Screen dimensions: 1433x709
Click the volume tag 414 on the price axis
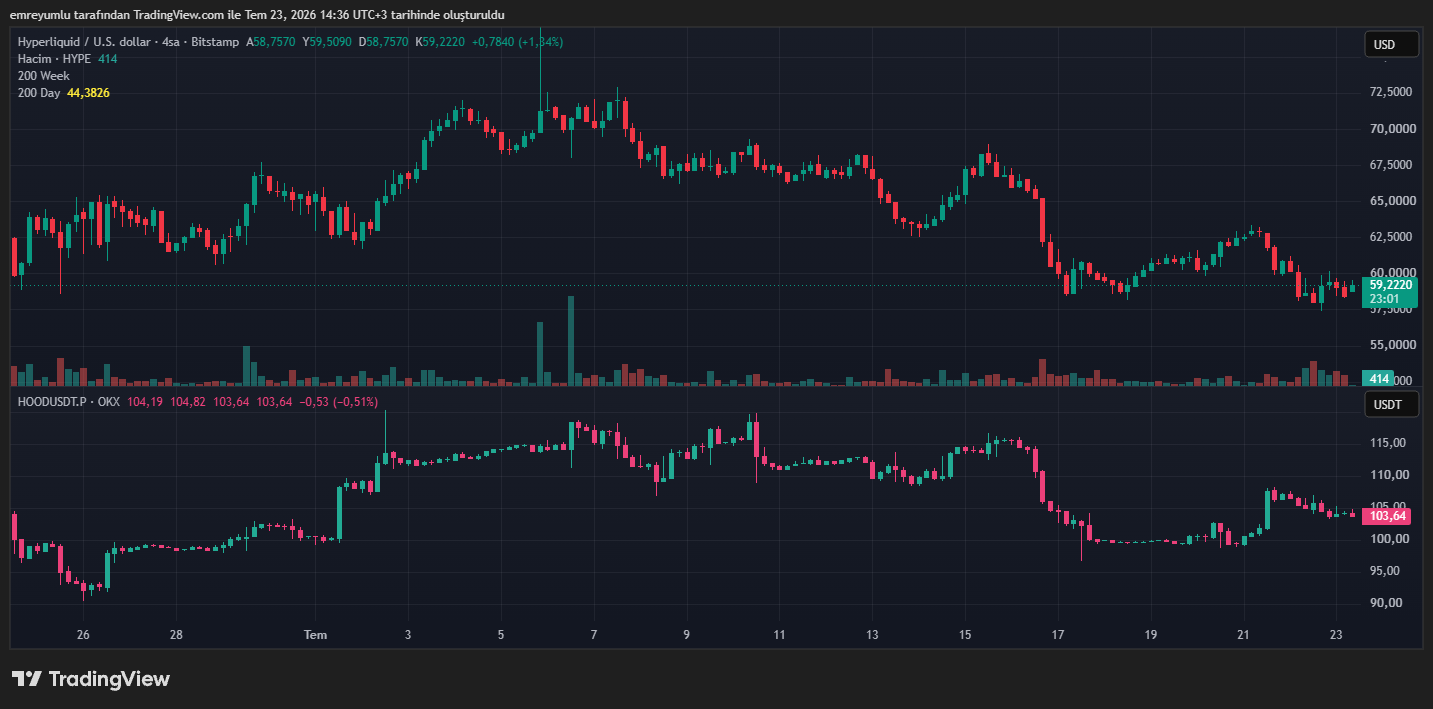click(x=1379, y=379)
